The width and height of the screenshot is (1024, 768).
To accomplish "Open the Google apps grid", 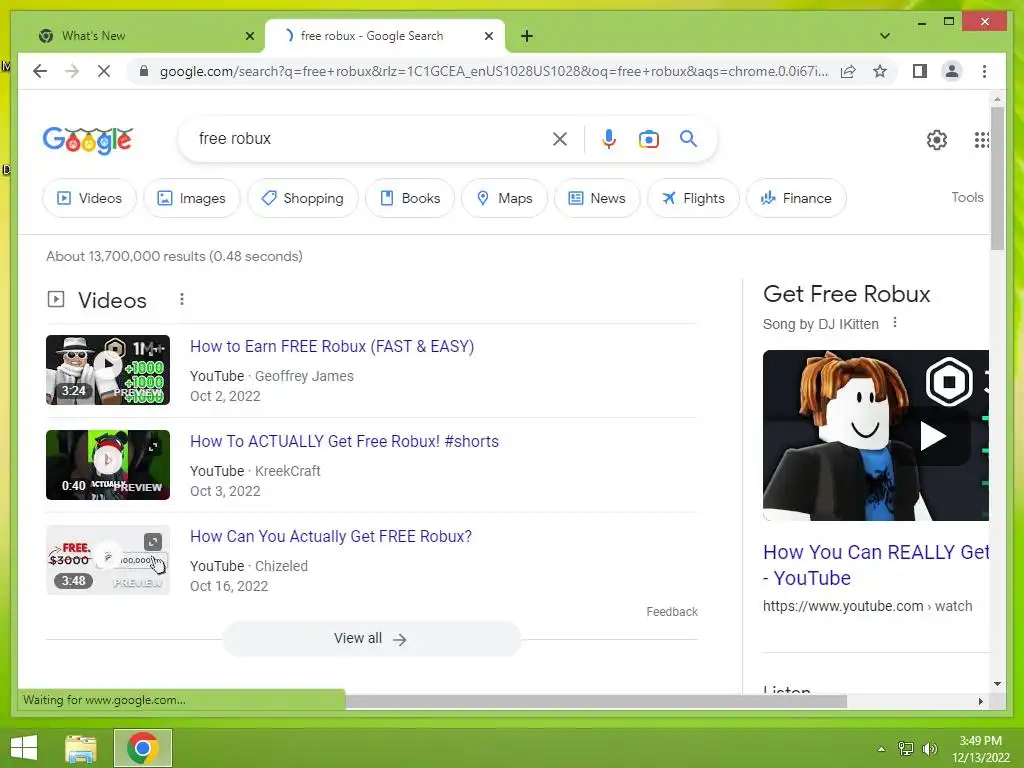I will pos(981,139).
